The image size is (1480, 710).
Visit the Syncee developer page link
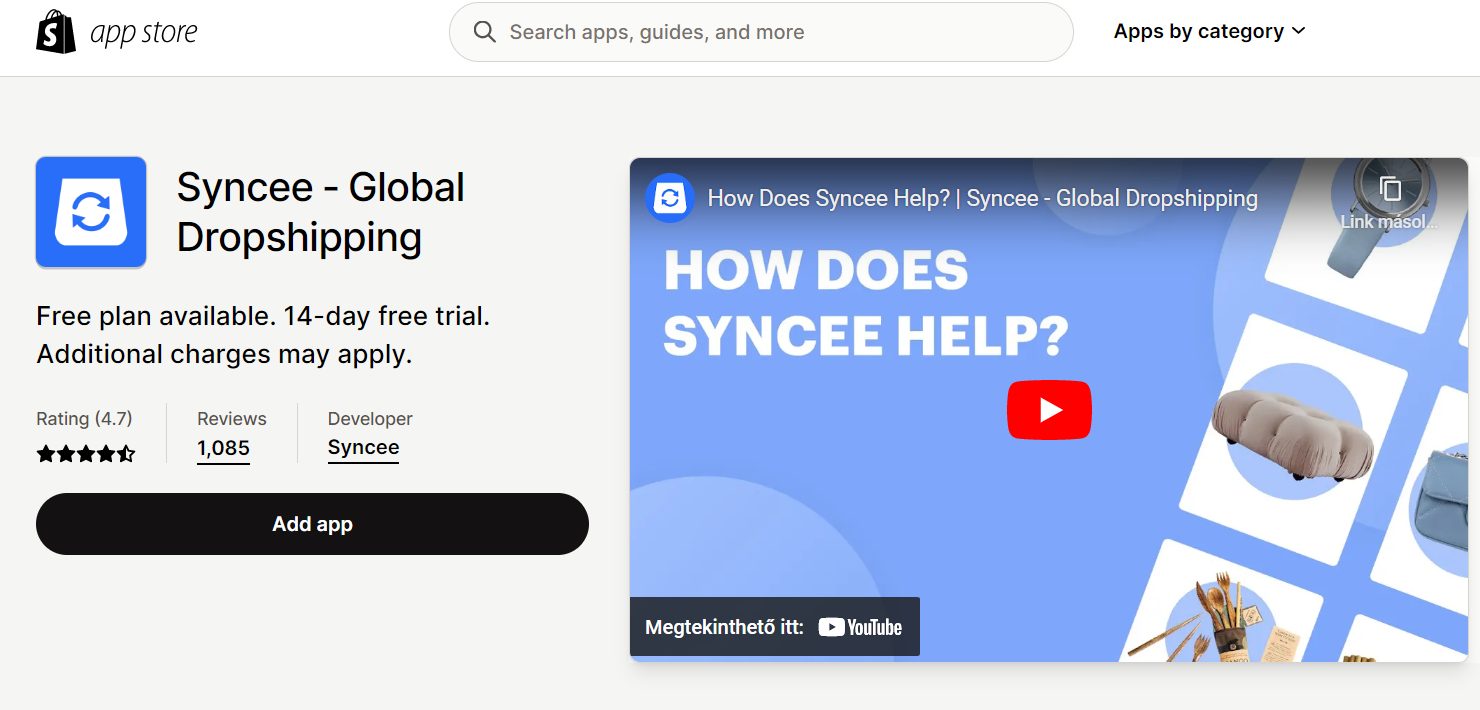362,447
